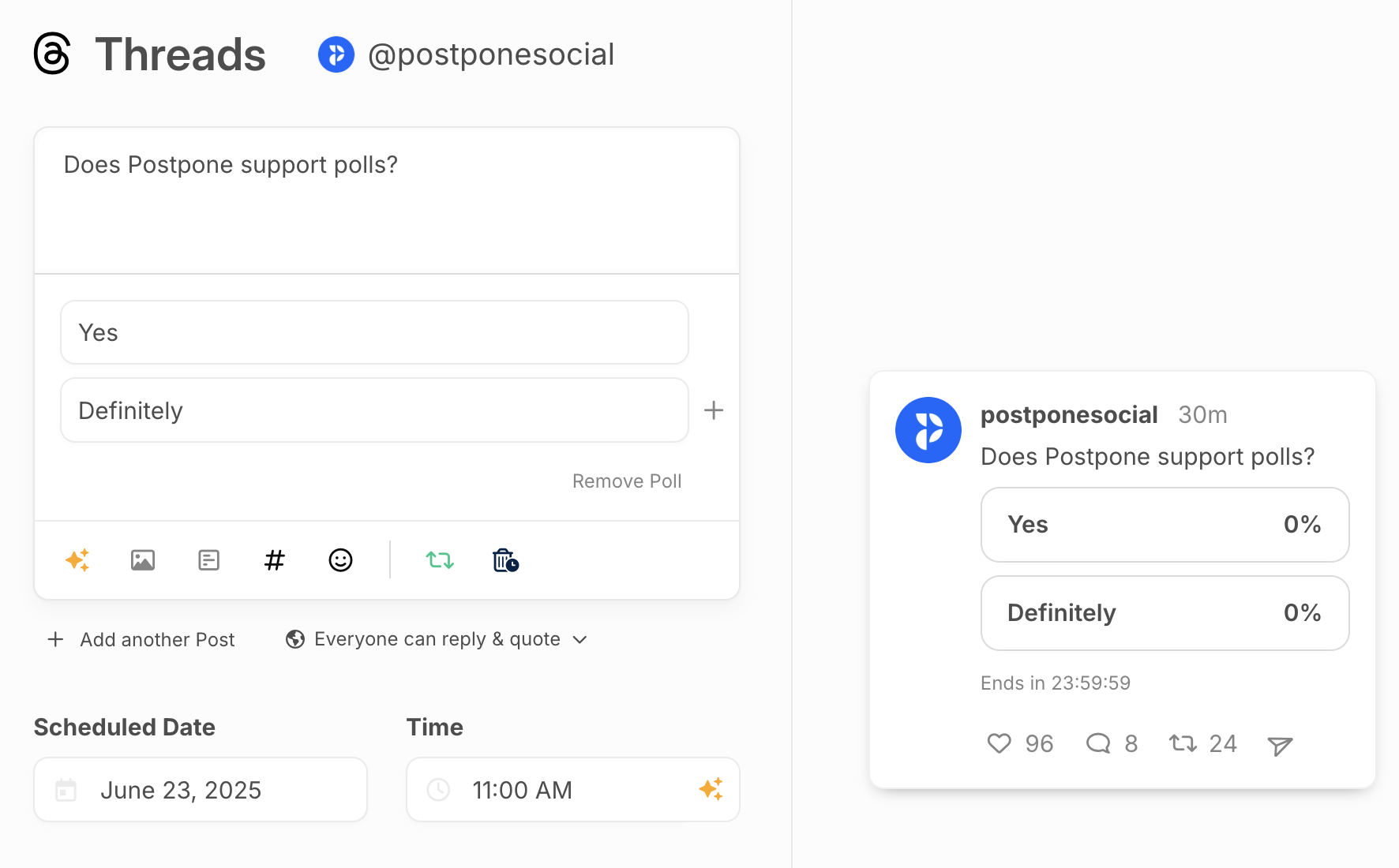
Task: Select the Yes option in preview poll
Action: [1165, 525]
